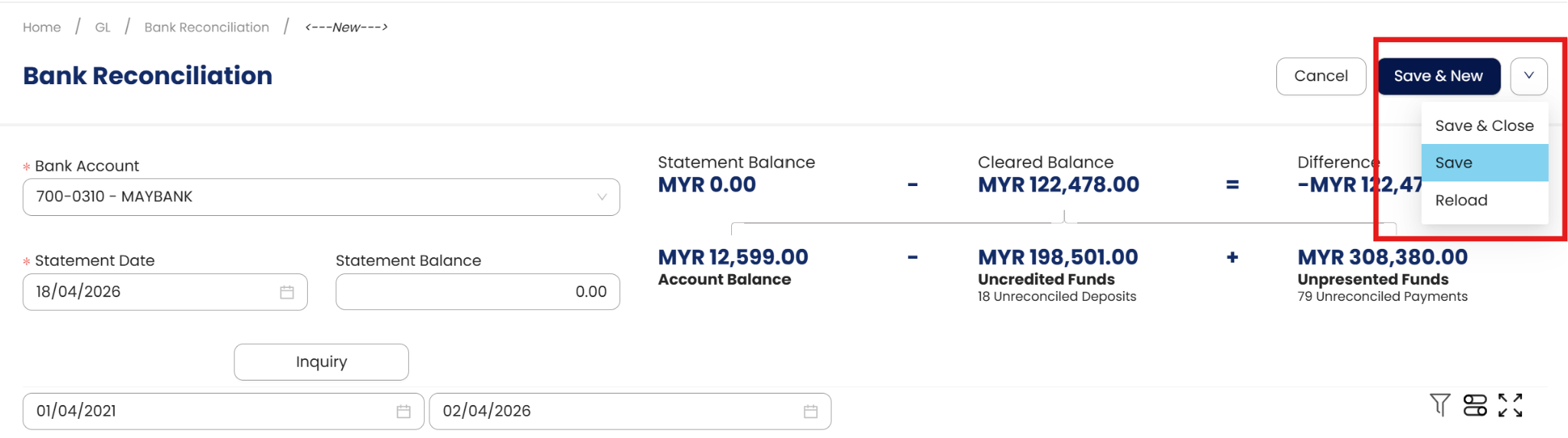Click the Statement Balance input field
Image resolution: width=1568 pixels, height=438 pixels.
[477, 293]
